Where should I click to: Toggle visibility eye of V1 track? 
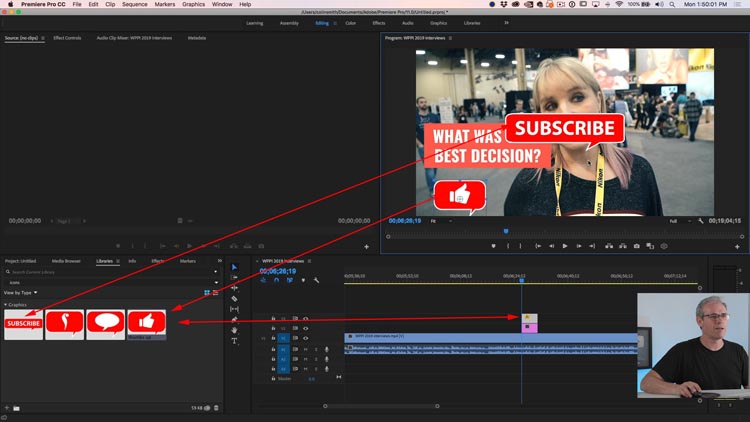(x=306, y=338)
